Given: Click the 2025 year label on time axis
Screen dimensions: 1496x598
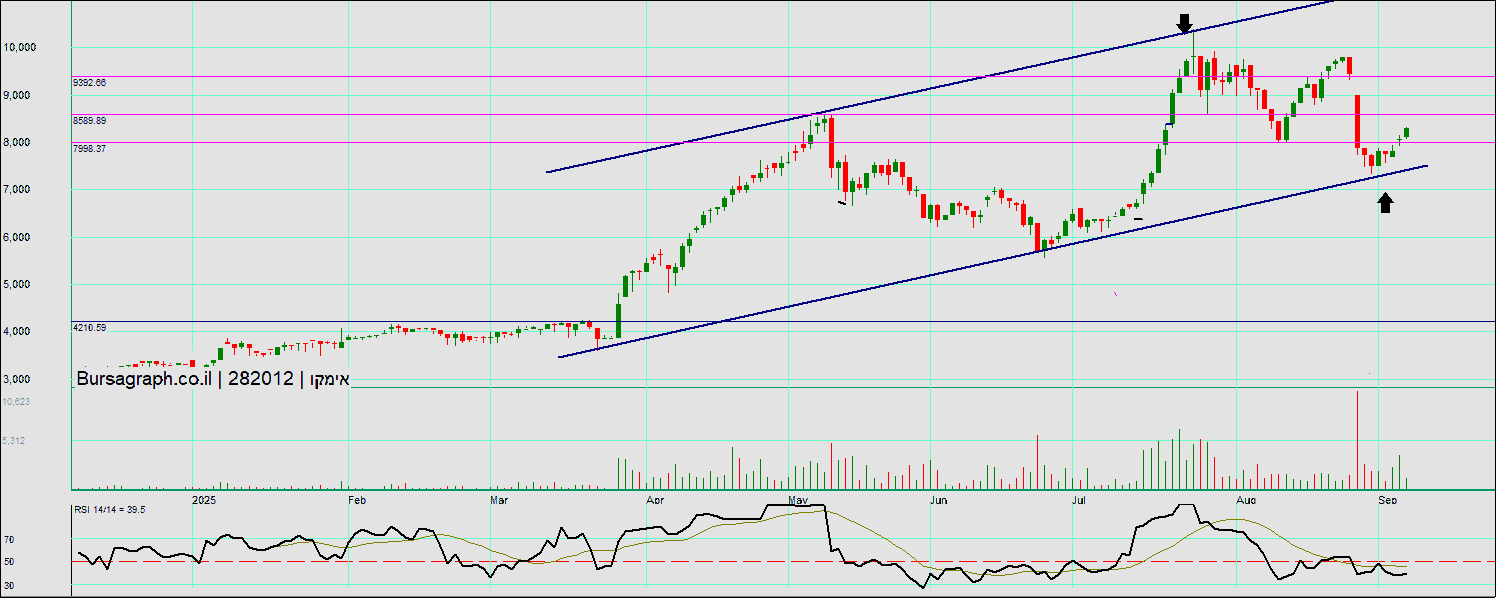Looking at the screenshot, I should pyautogui.click(x=204, y=498).
